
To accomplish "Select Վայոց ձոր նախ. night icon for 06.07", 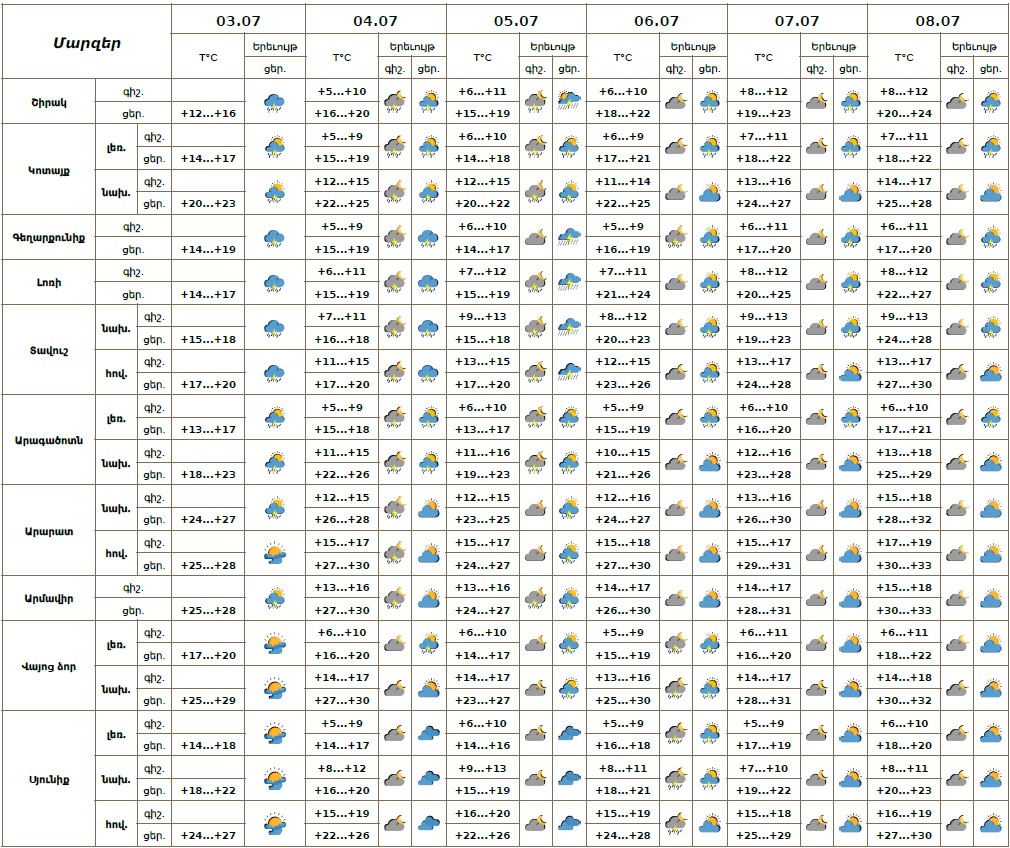I will click(676, 689).
